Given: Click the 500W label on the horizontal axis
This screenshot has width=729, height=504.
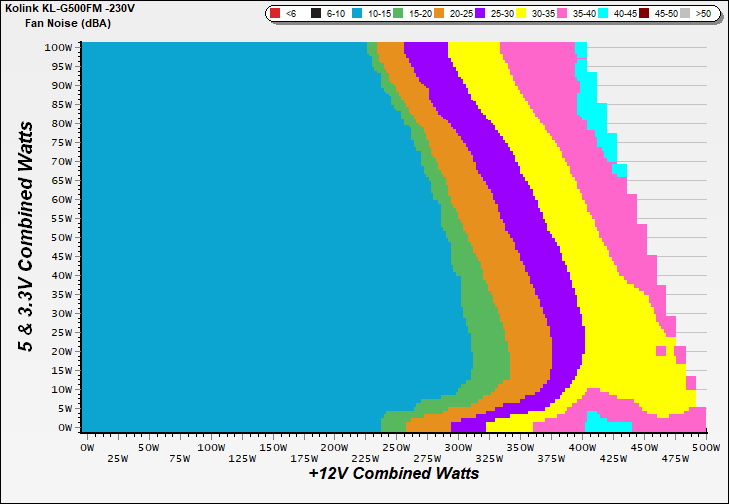Looking at the screenshot, I should [x=706, y=445].
